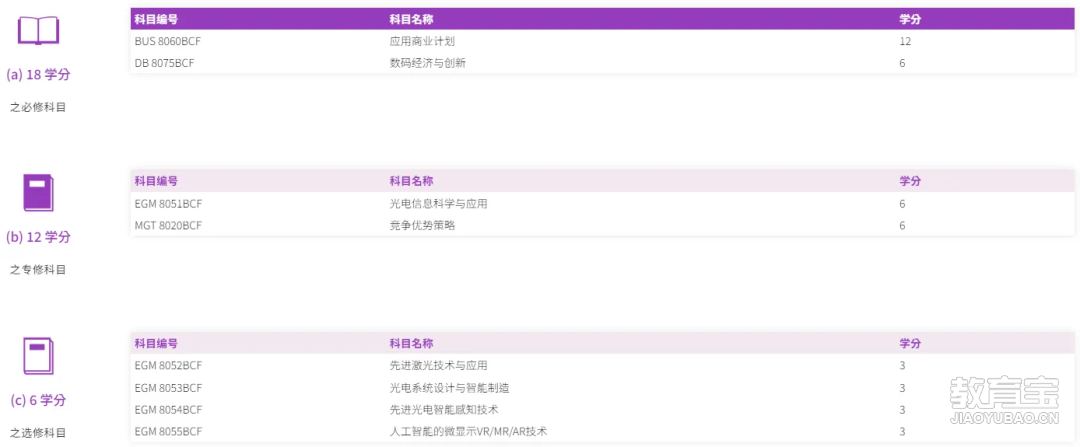The image size is (1080, 447).
Task: Click the 之必修科目 label
Action: 38,107
